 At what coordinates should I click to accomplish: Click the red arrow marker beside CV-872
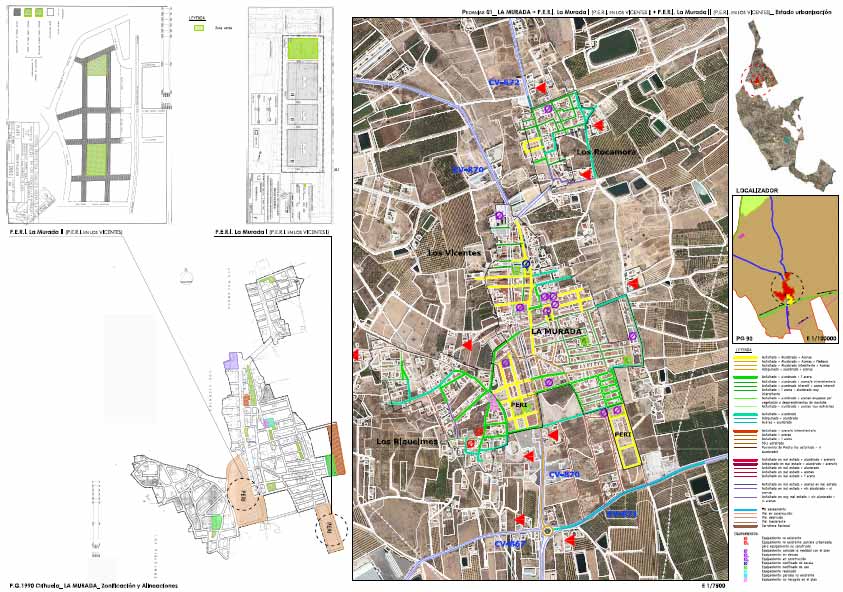coord(540,89)
